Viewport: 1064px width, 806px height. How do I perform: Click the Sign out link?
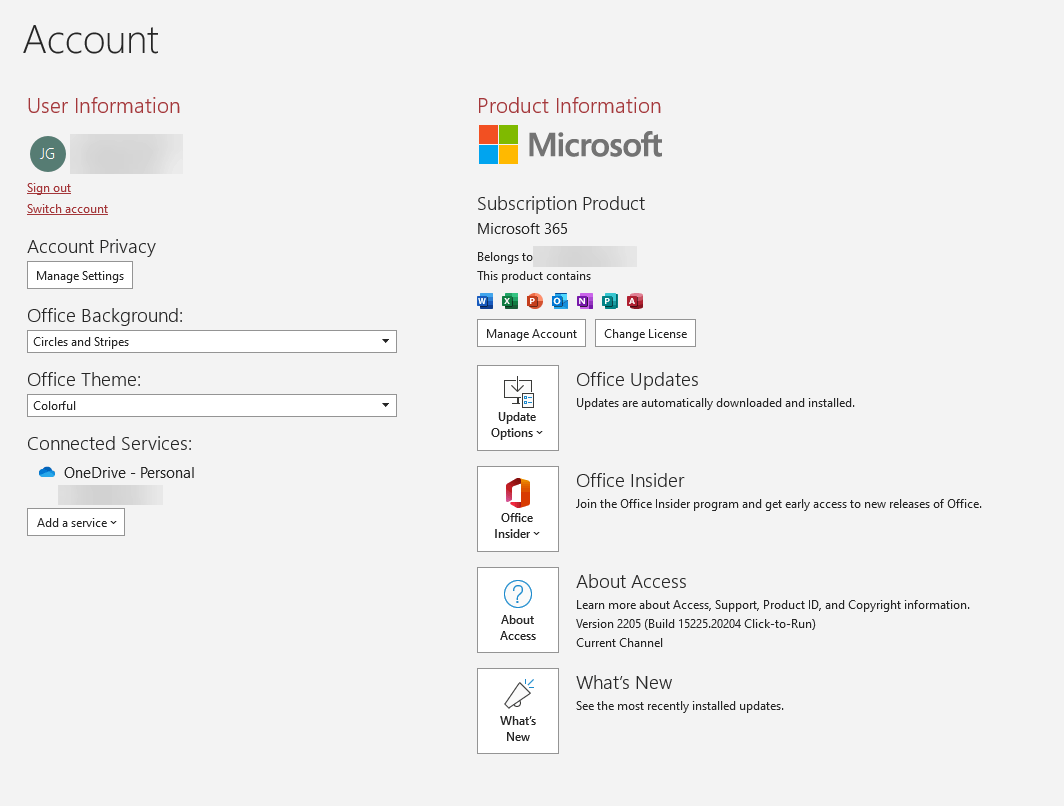[x=48, y=187]
